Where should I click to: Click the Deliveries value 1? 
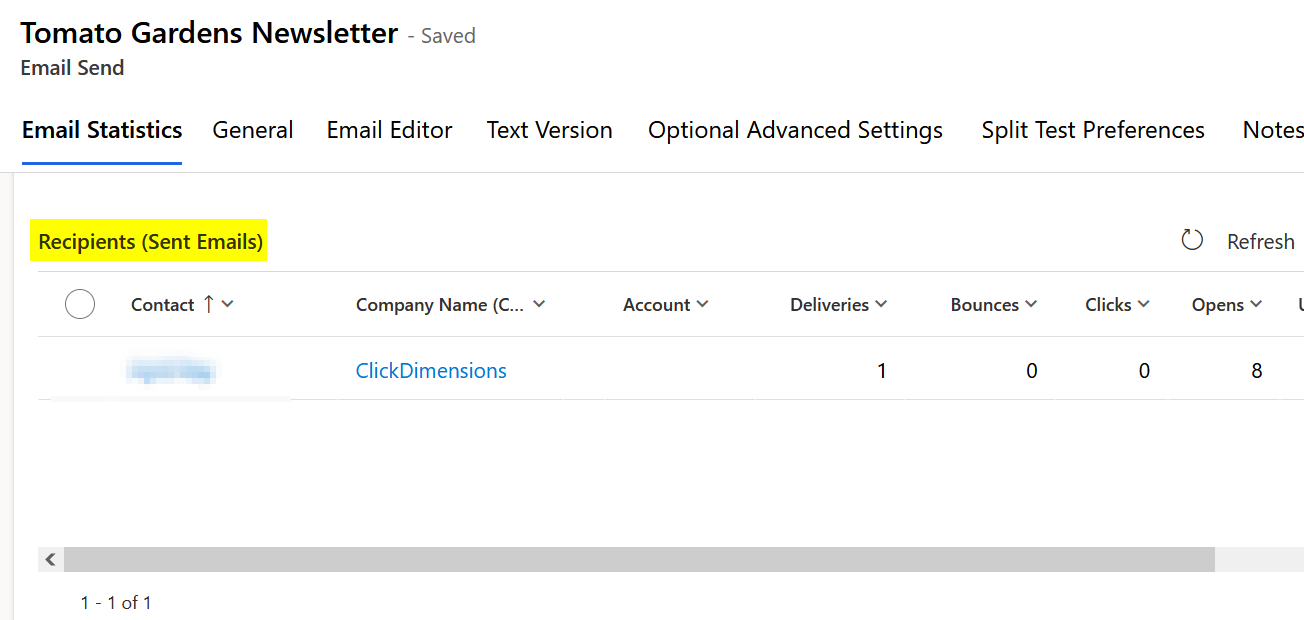click(x=881, y=371)
